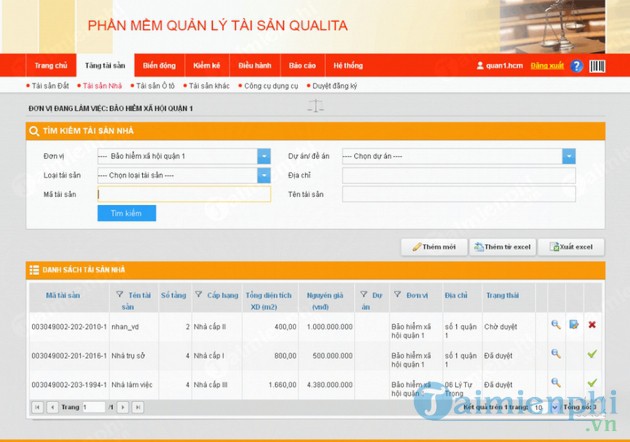Sort by Mã tài sản column header
Viewport: 630px width, 442px height.
click(x=63, y=295)
